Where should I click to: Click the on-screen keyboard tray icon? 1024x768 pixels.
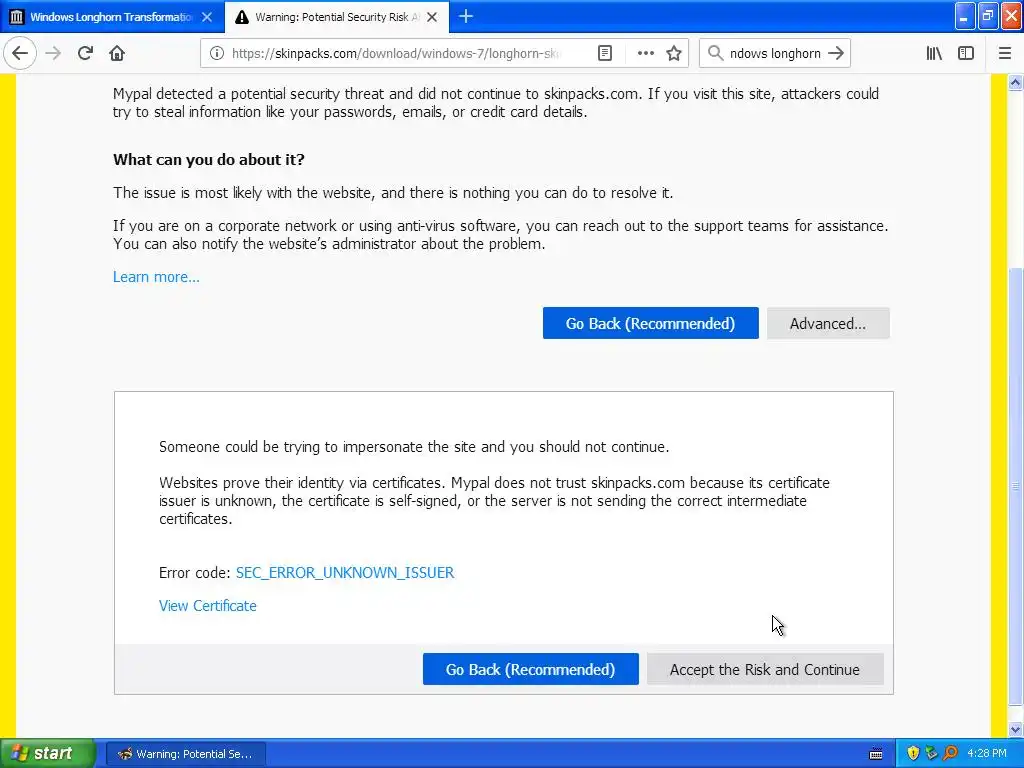pos(876,754)
